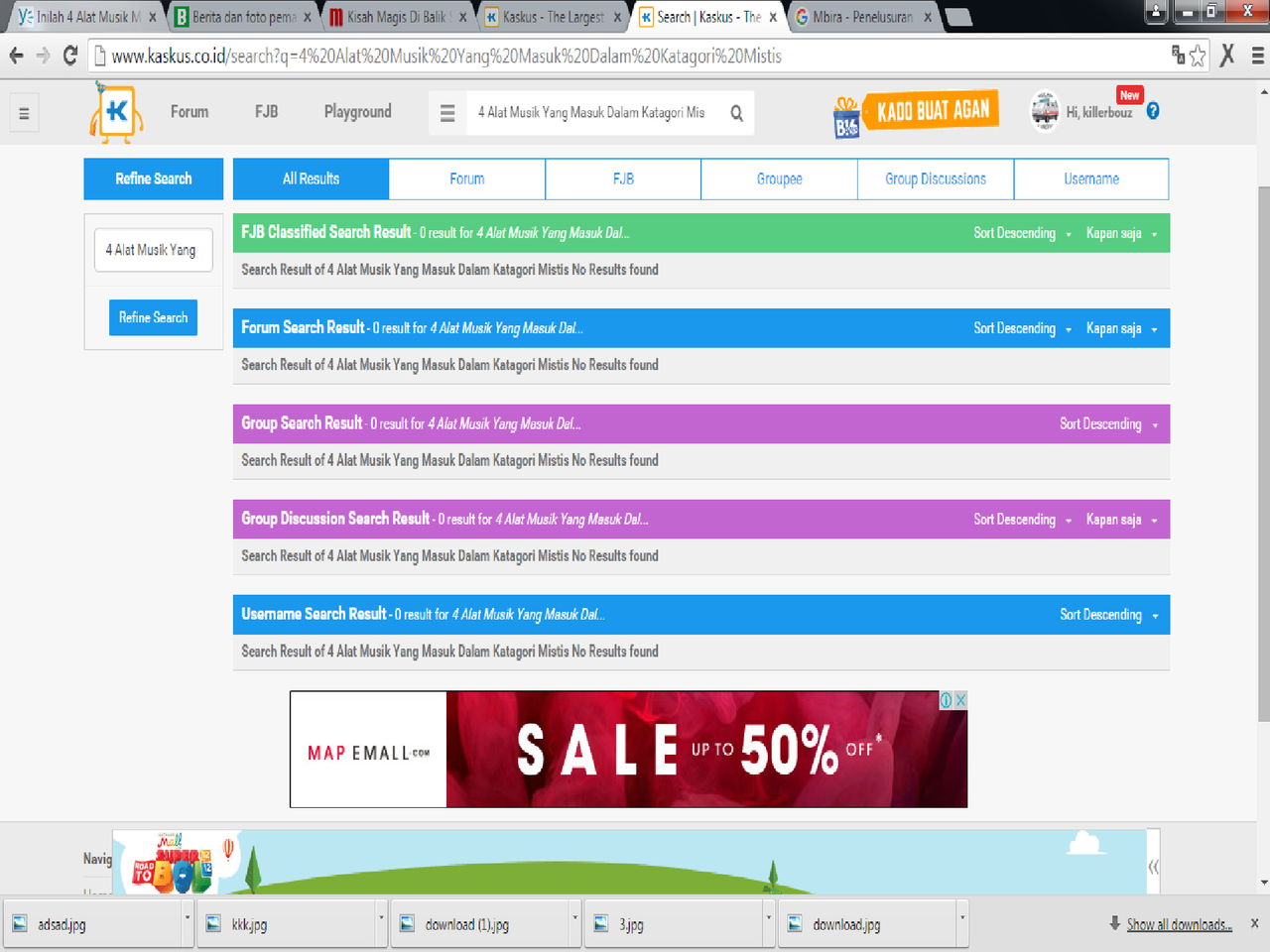Open AdChoices info icon on the sale ad
The image size is (1270, 952).
946,700
